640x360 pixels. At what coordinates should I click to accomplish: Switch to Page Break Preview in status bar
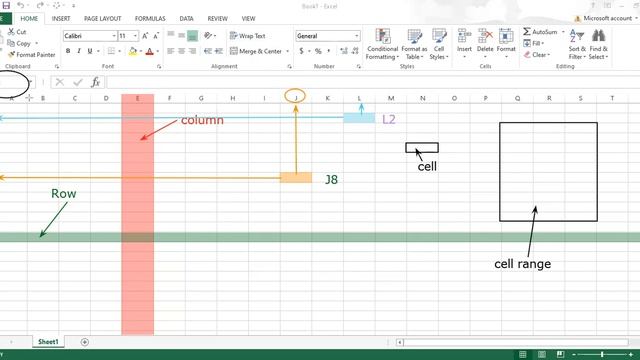coord(560,354)
